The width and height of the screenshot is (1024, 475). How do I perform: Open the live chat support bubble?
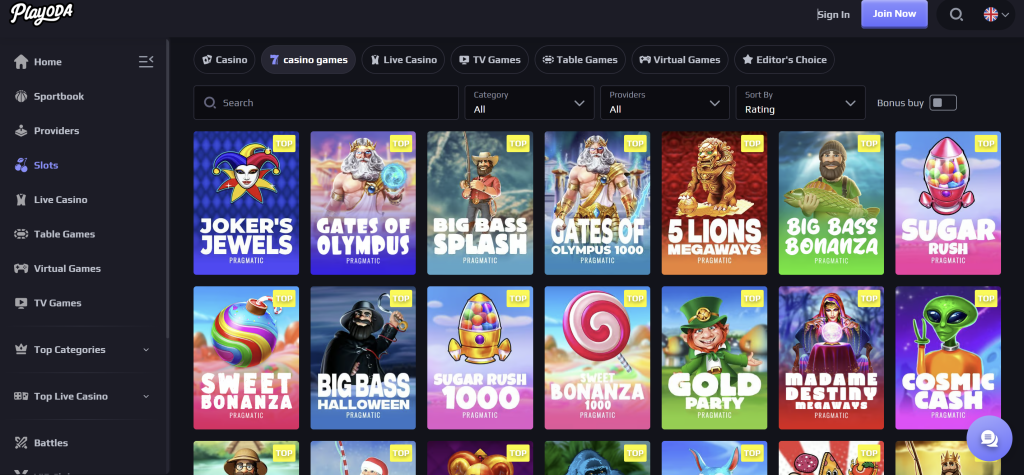(989, 439)
